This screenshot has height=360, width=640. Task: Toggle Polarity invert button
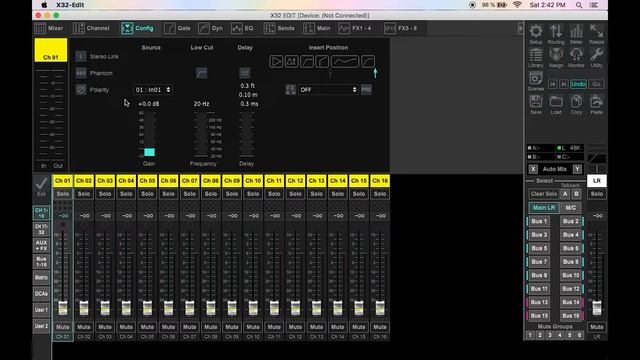[x=81, y=90]
